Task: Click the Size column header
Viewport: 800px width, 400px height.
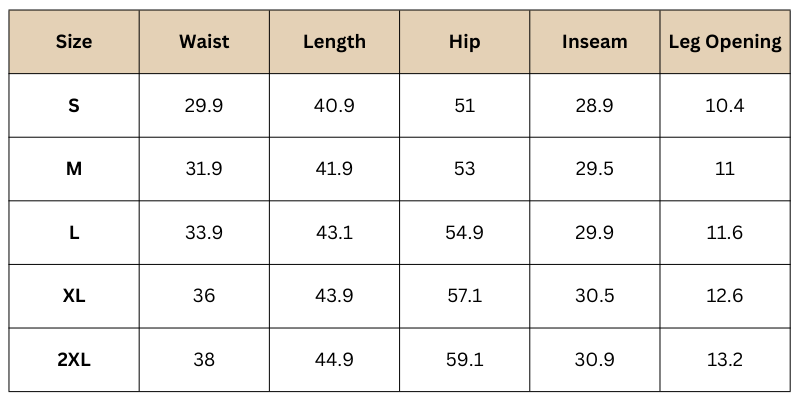Action: pos(74,42)
